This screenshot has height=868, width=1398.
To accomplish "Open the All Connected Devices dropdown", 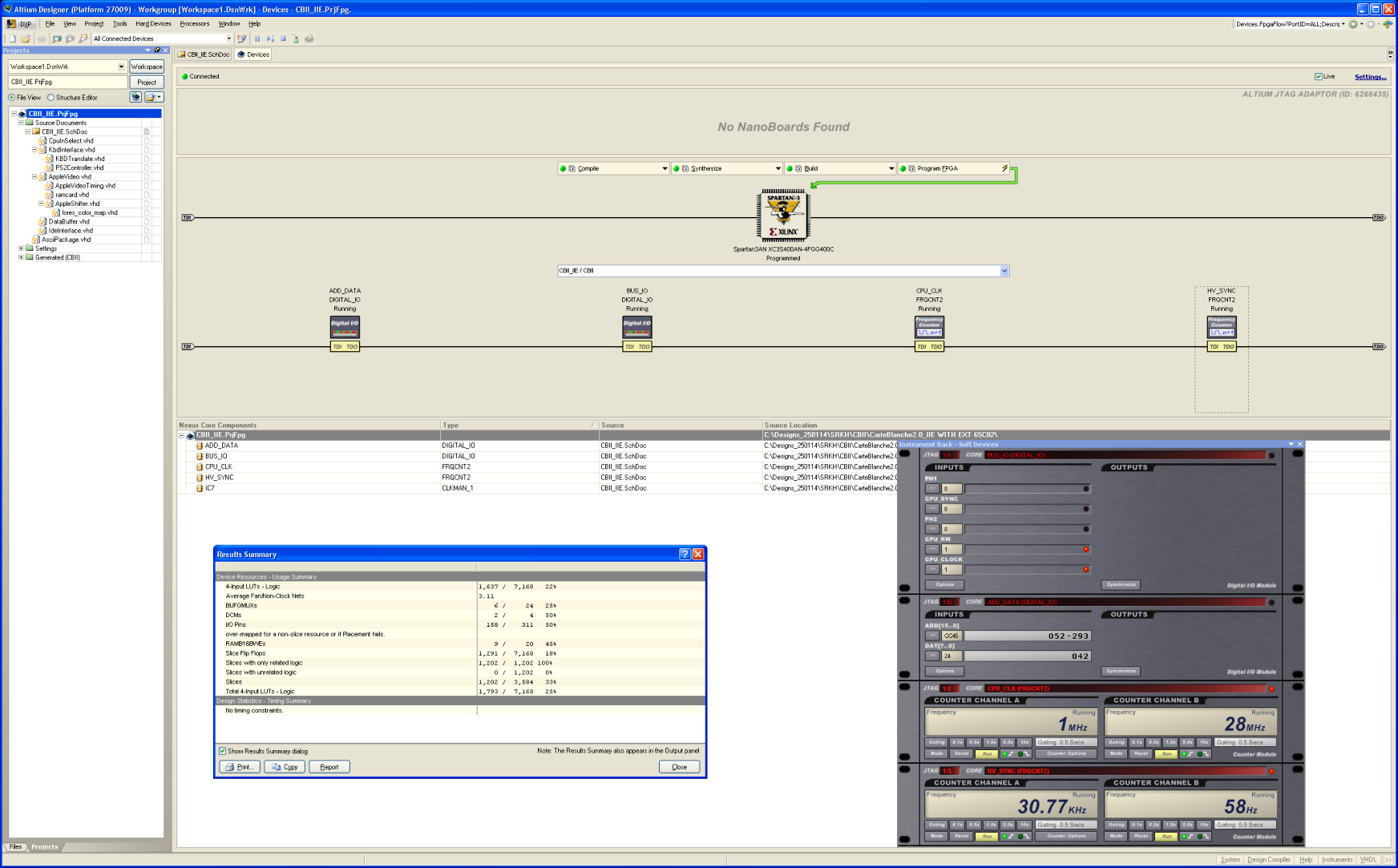I will [228, 38].
